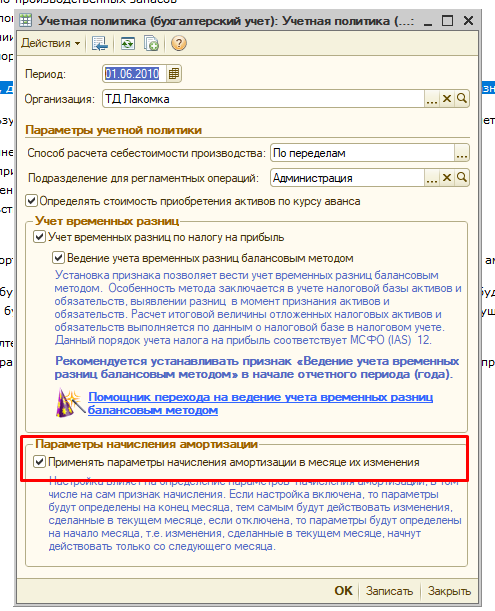Image resolution: width=495 pixels, height=611 pixels.
Task: Click the copy-record toolbar icon with plus
Action: pos(151,43)
